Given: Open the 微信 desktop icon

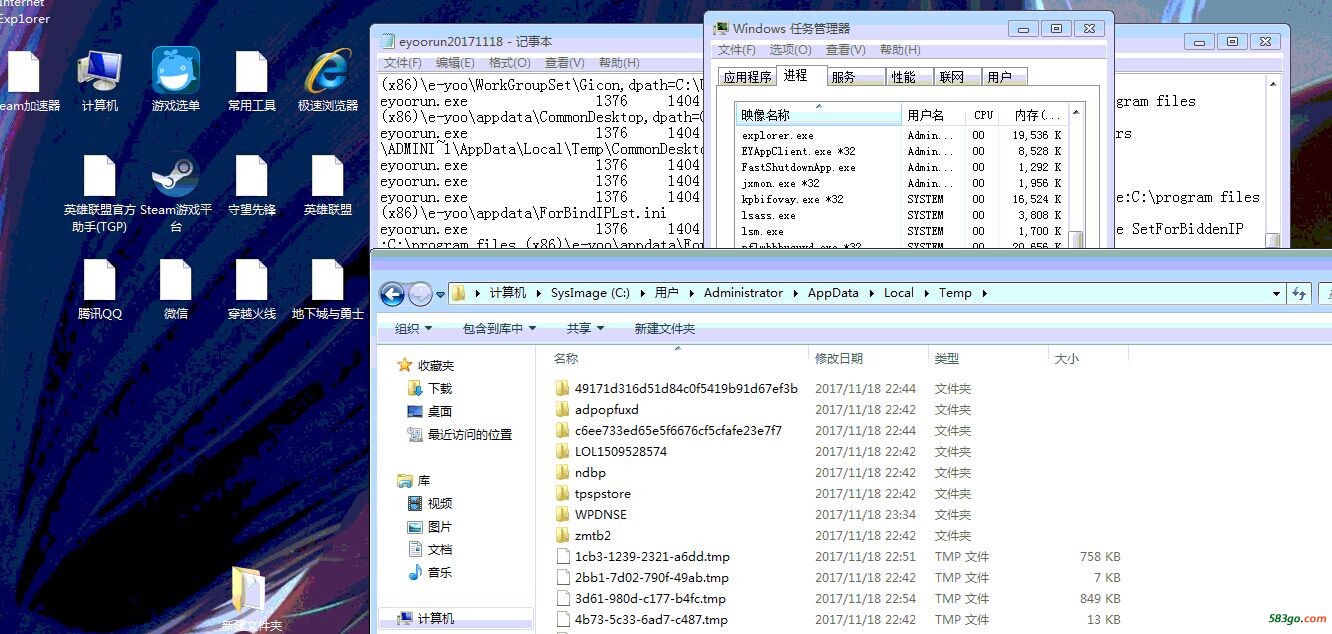Looking at the screenshot, I should pyautogui.click(x=176, y=290).
